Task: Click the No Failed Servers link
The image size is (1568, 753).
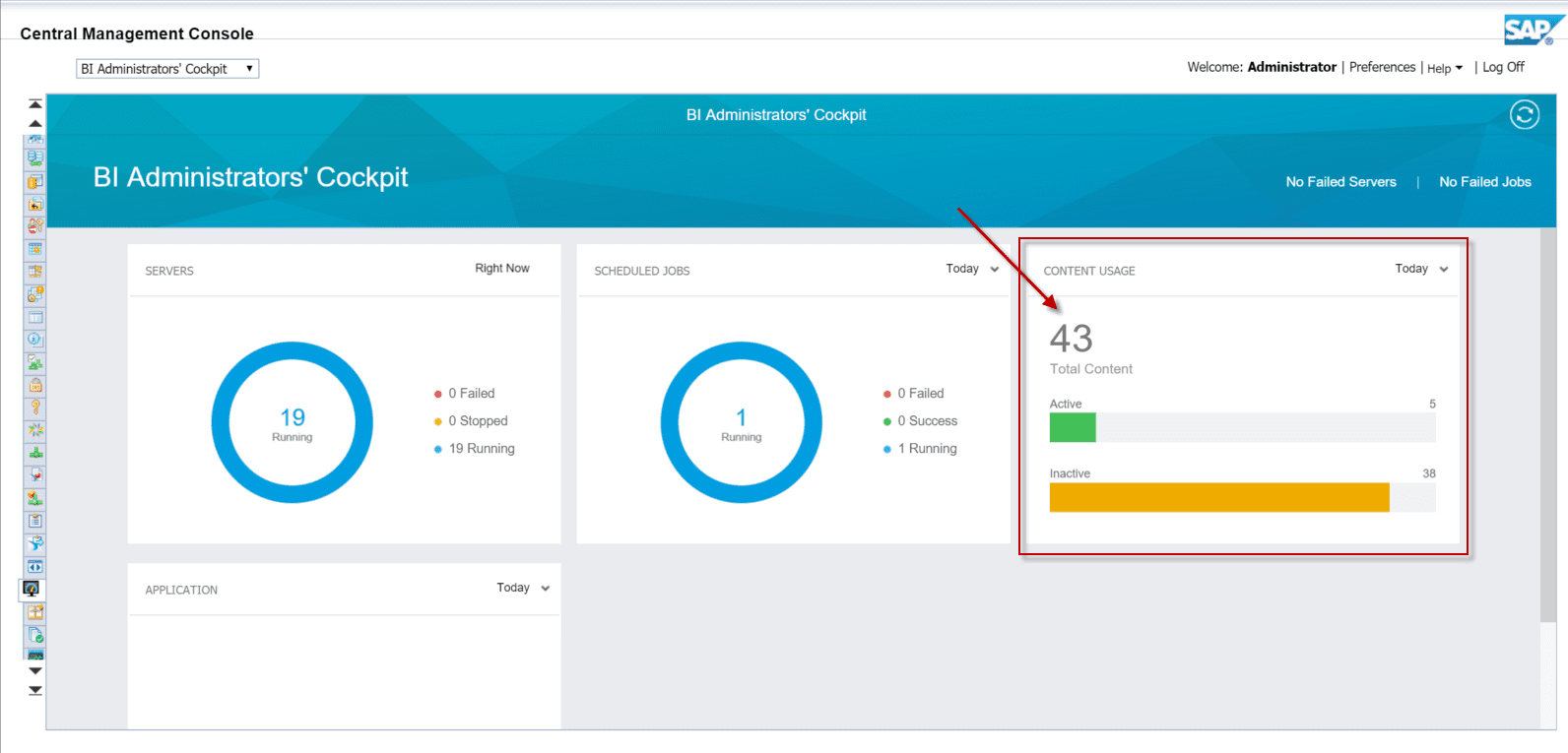Action: point(1340,182)
